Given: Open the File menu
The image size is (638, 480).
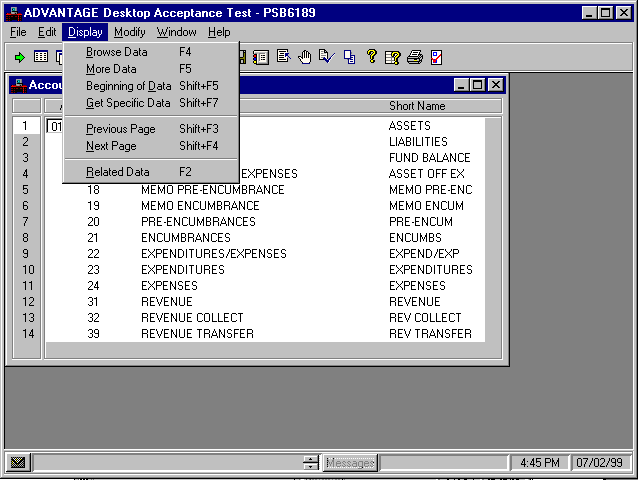Looking at the screenshot, I should [x=18, y=32].
